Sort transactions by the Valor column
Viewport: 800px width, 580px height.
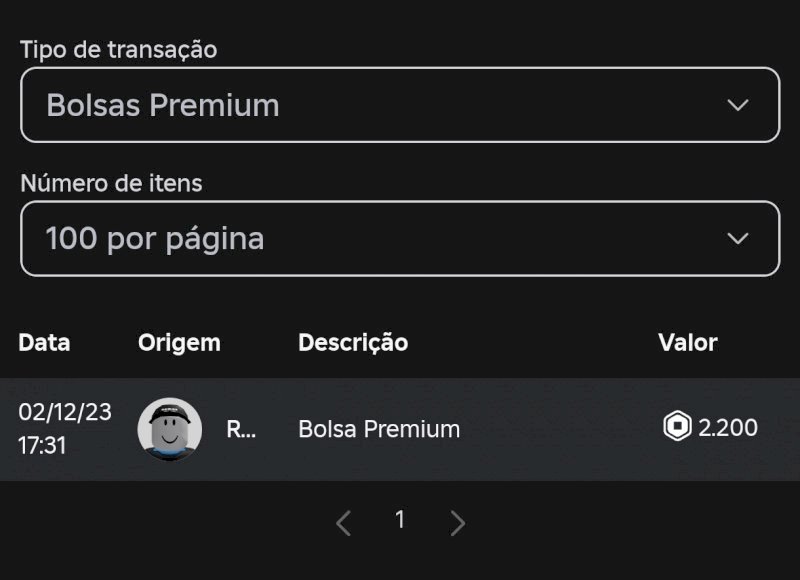click(x=688, y=342)
